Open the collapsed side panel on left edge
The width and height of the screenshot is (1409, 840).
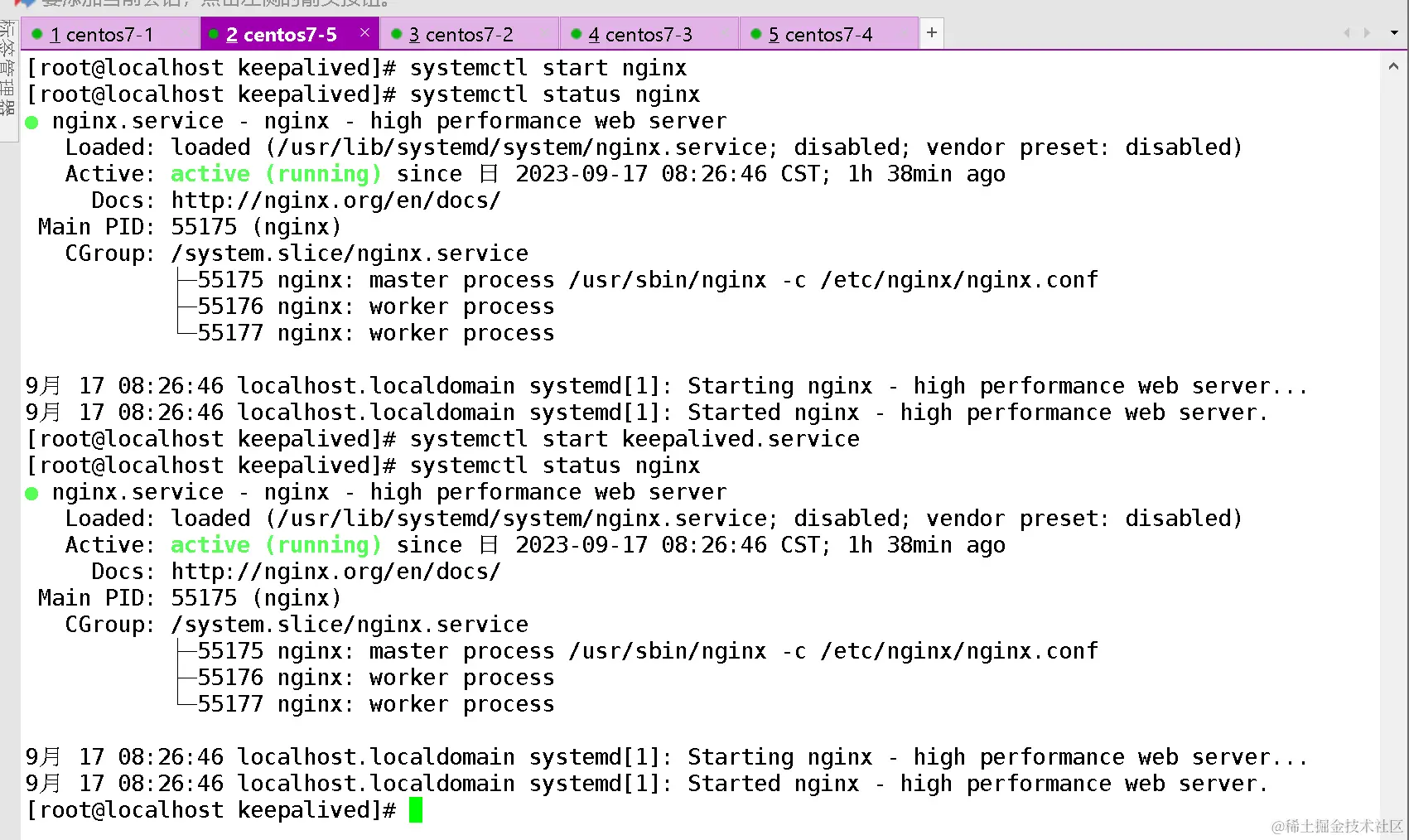click(x=8, y=70)
